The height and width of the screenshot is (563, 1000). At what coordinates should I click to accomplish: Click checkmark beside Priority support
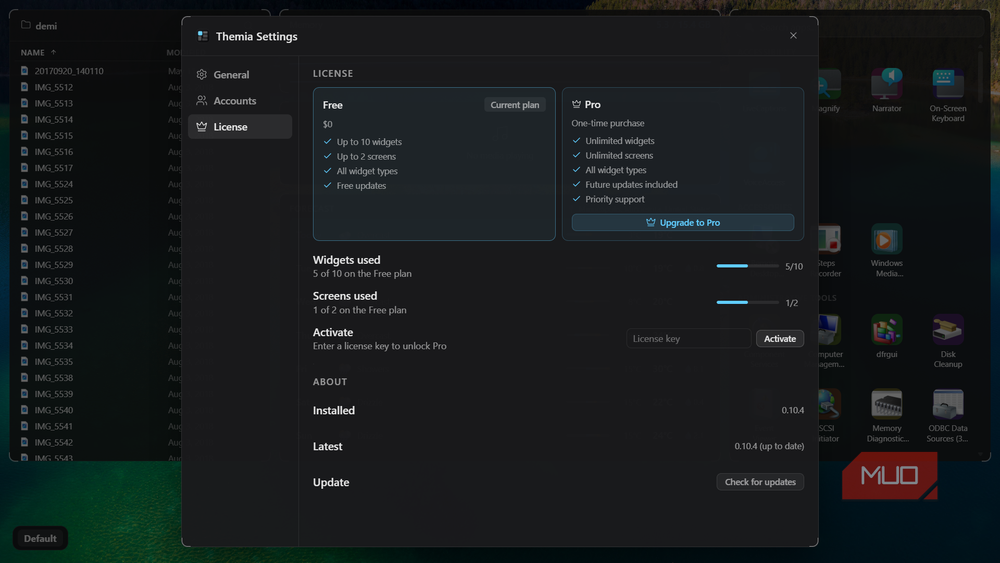pyautogui.click(x=577, y=199)
